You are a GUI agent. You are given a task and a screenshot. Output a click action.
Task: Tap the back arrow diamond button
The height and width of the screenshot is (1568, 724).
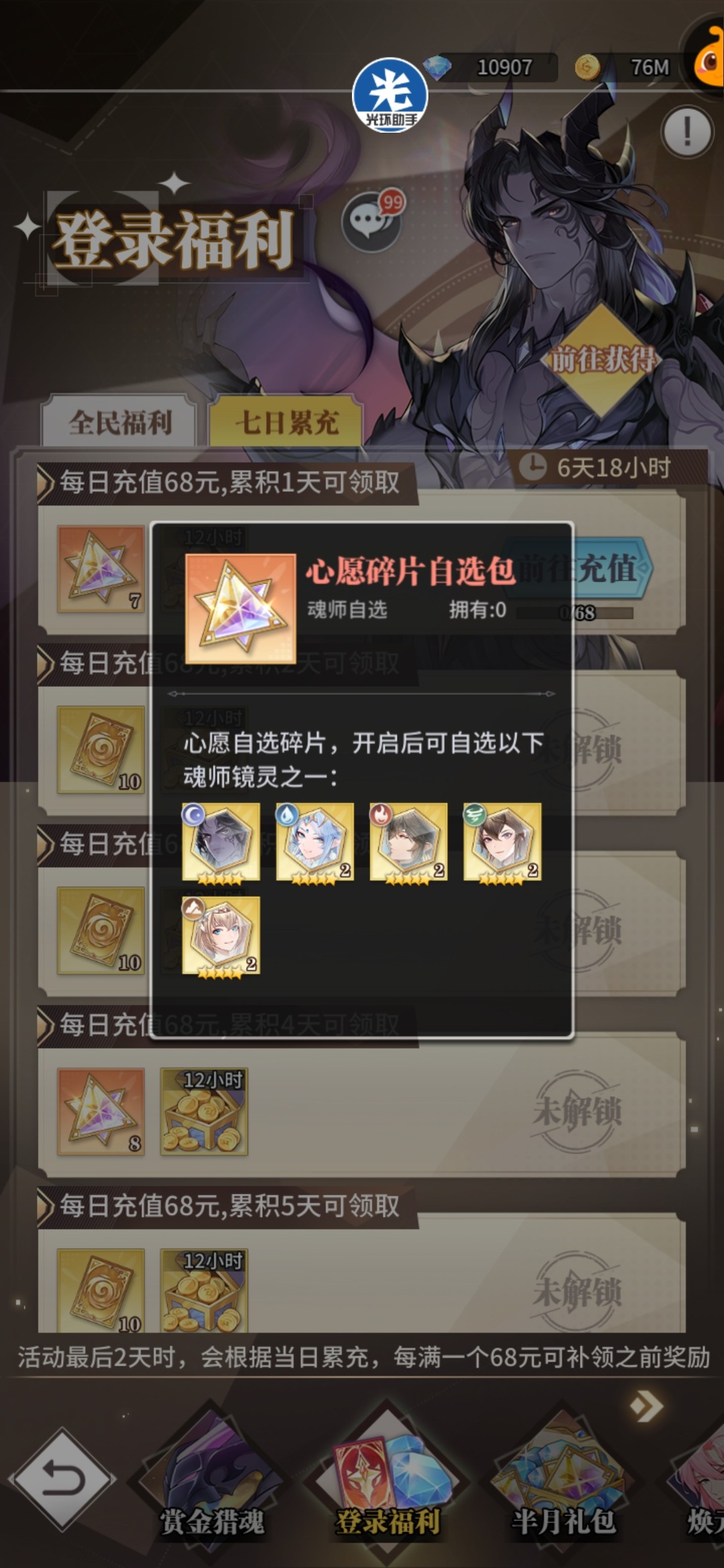click(x=62, y=1480)
